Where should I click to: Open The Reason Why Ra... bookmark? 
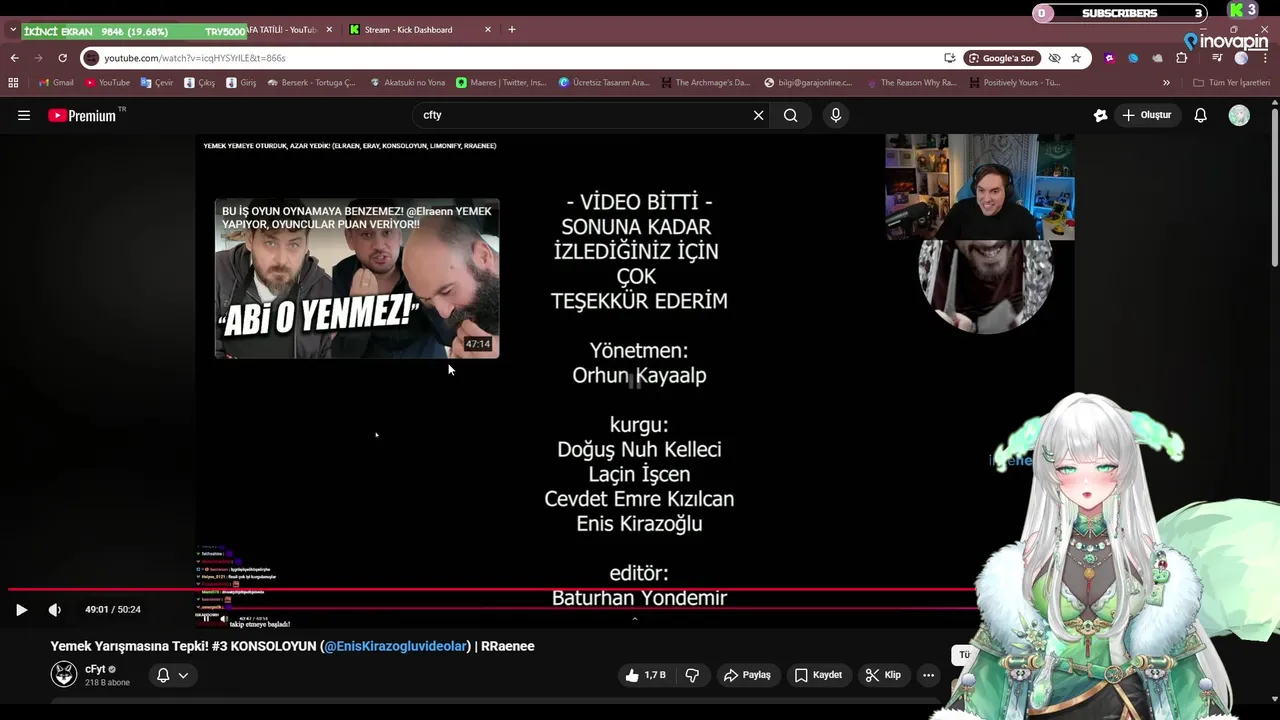(911, 83)
